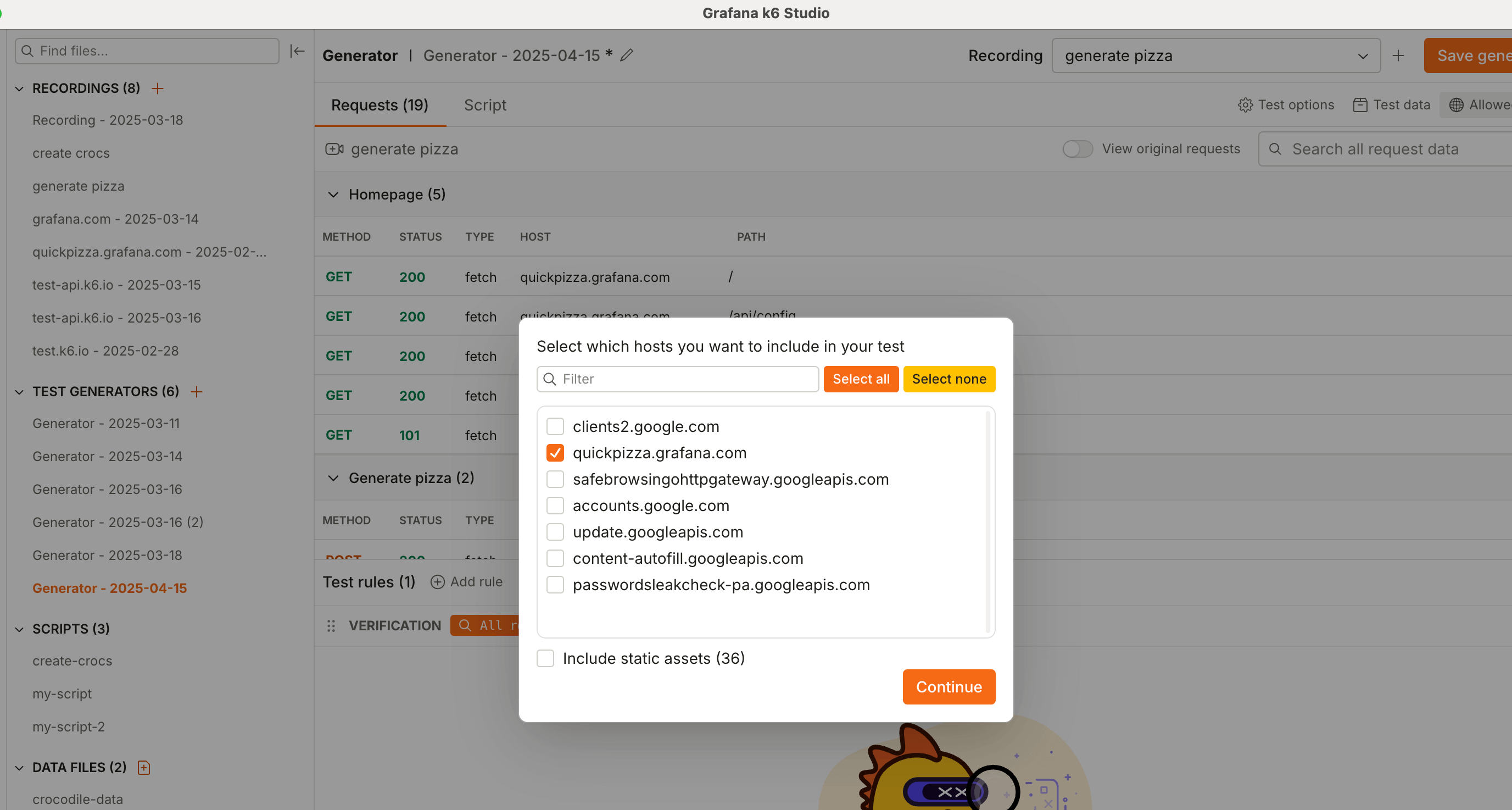Screen dimensions: 1512x810
Task: Enable Include static assets checkbox
Action: coord(545,658)
